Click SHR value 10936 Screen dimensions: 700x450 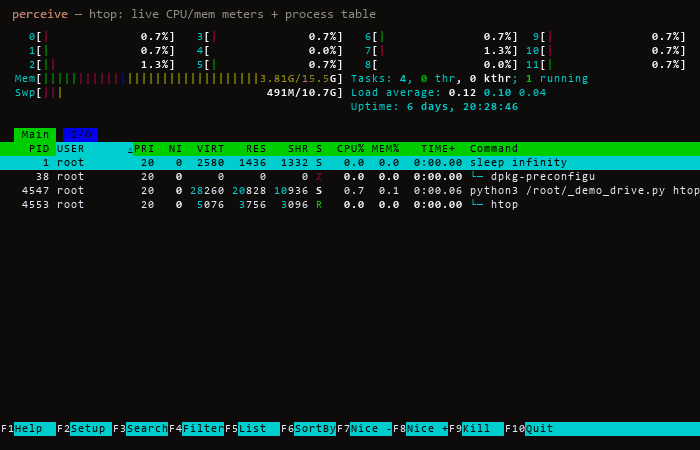click(291, 191)
